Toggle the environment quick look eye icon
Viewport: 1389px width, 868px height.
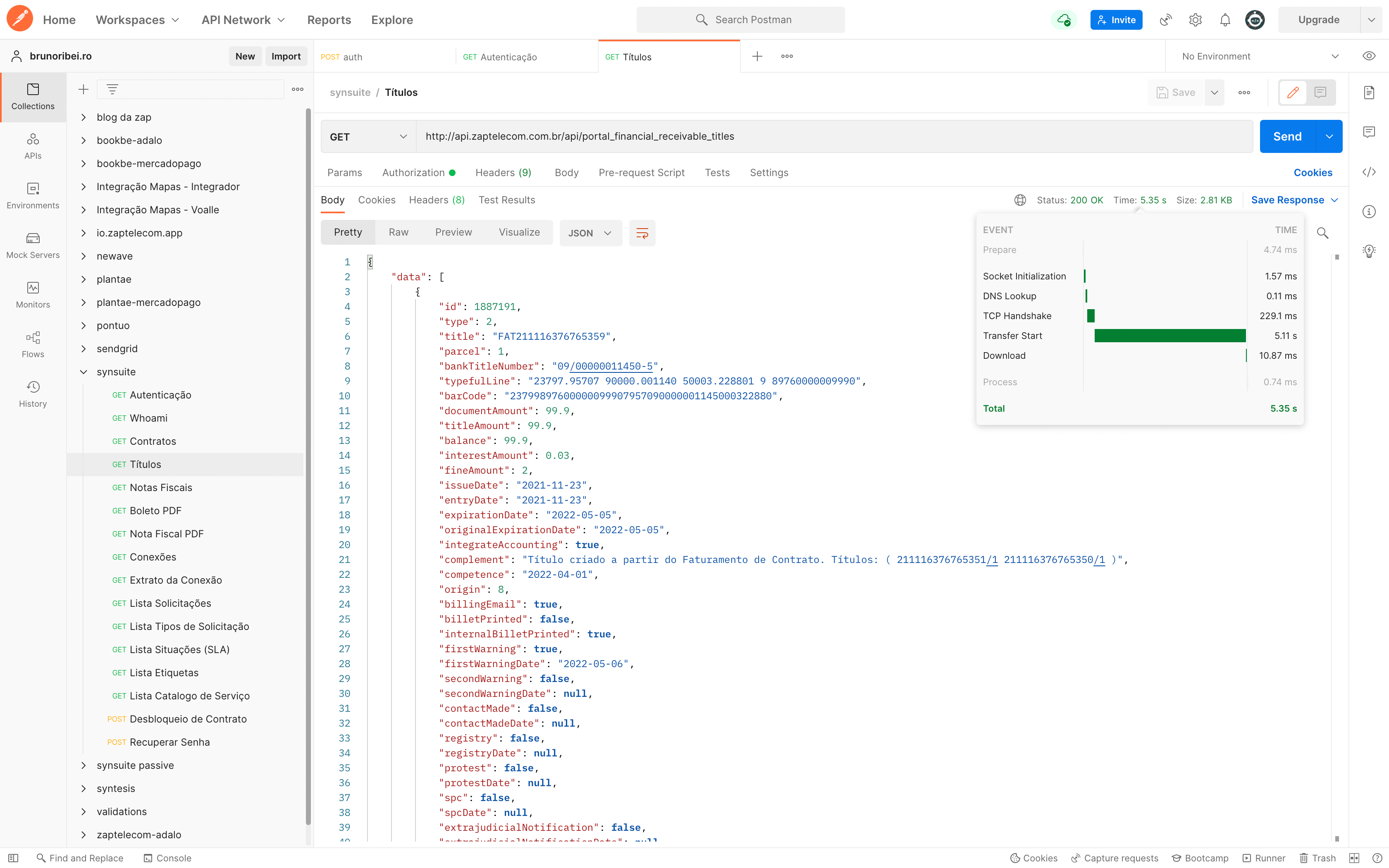(x=1369, y=56)
